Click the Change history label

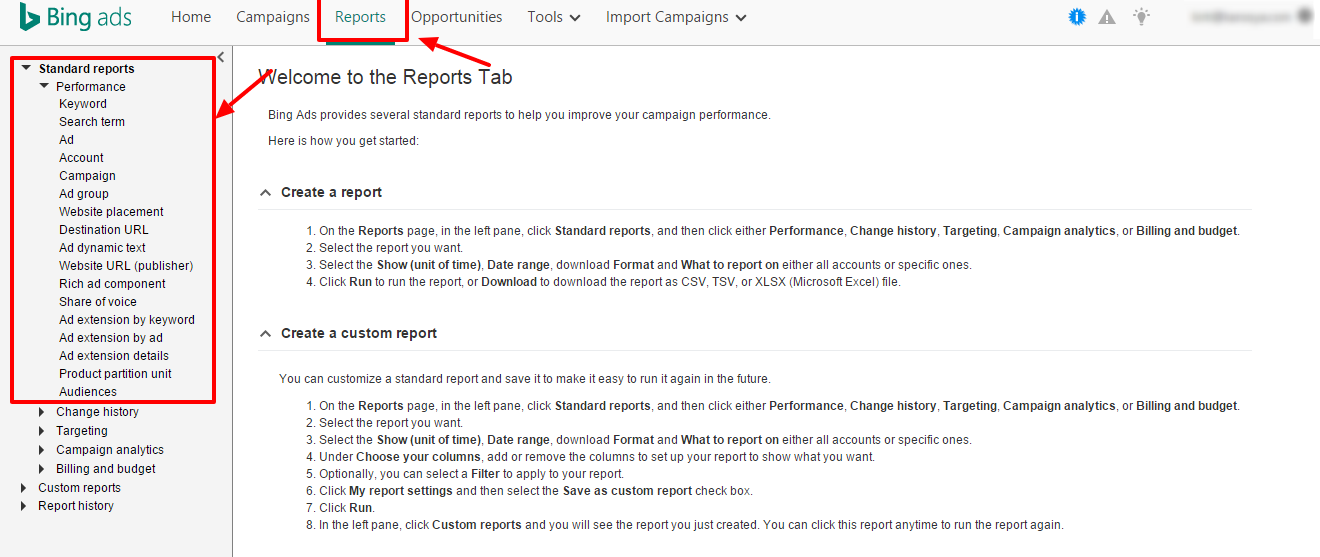pyautogui.click(x=97, y=412)
